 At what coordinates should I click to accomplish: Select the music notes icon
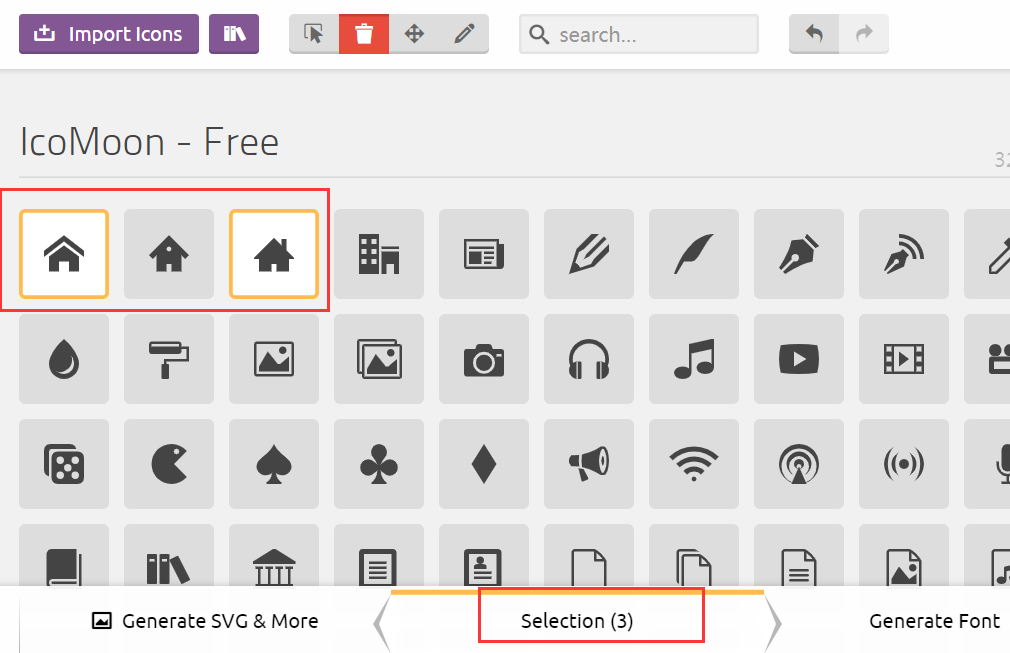tap(694, 359)
